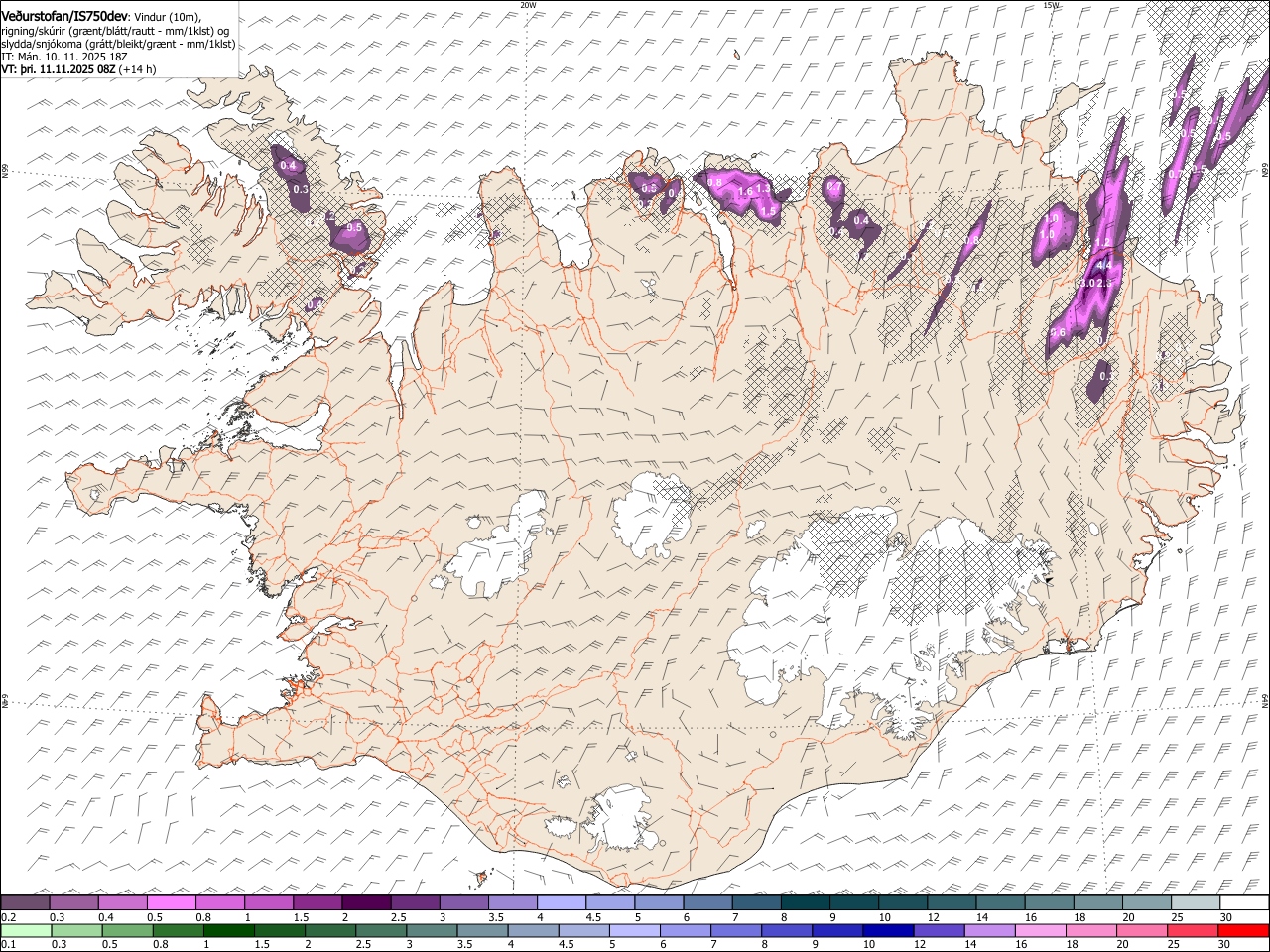Pick darkest purple top swatch between 2 and 2.5
Screen dimensions: 1270x952
coord(366,903)
